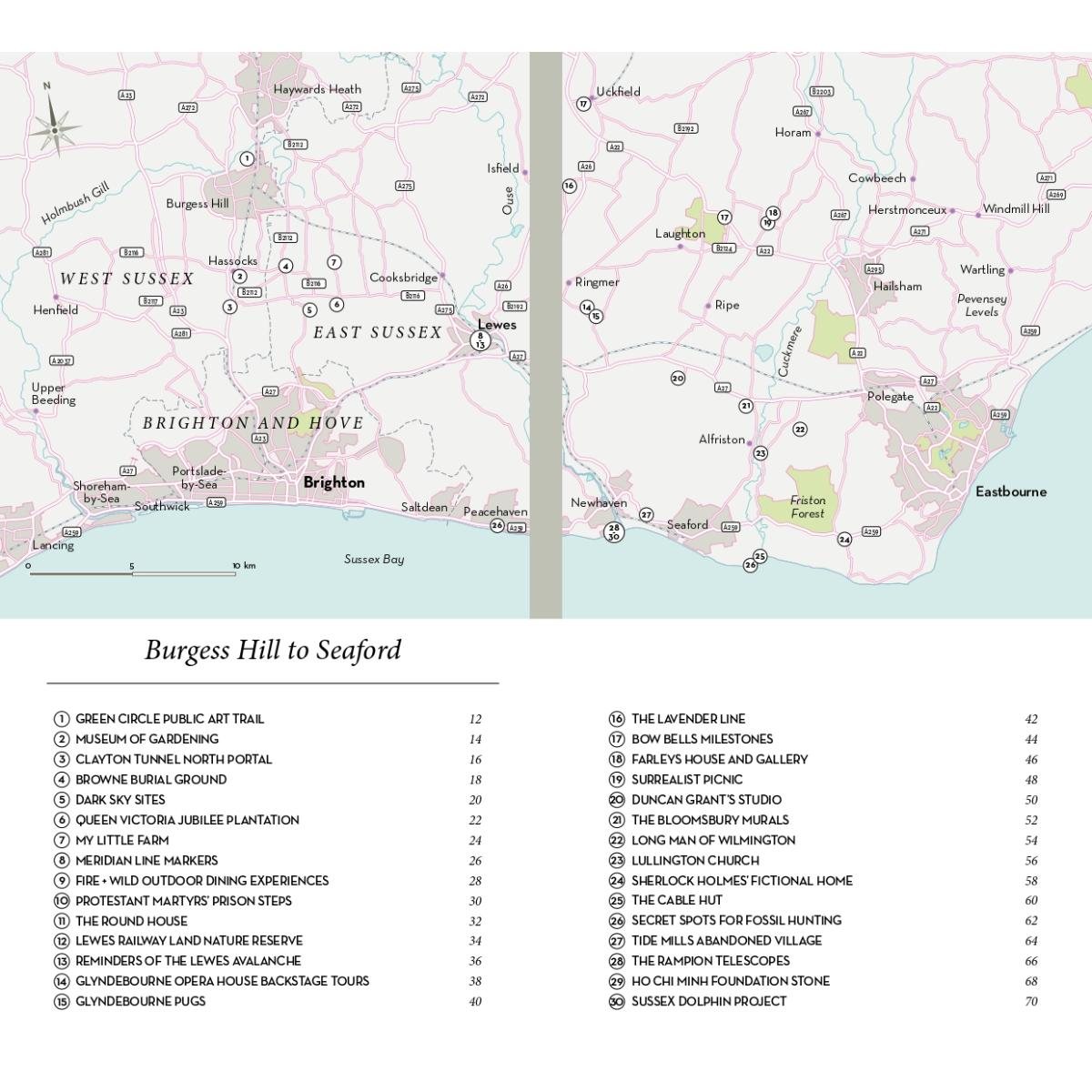The image size is (1092, 1092).
Task: Click the Sussex Bay sea label
Action: pyautogui.click(x=374, y=559)
